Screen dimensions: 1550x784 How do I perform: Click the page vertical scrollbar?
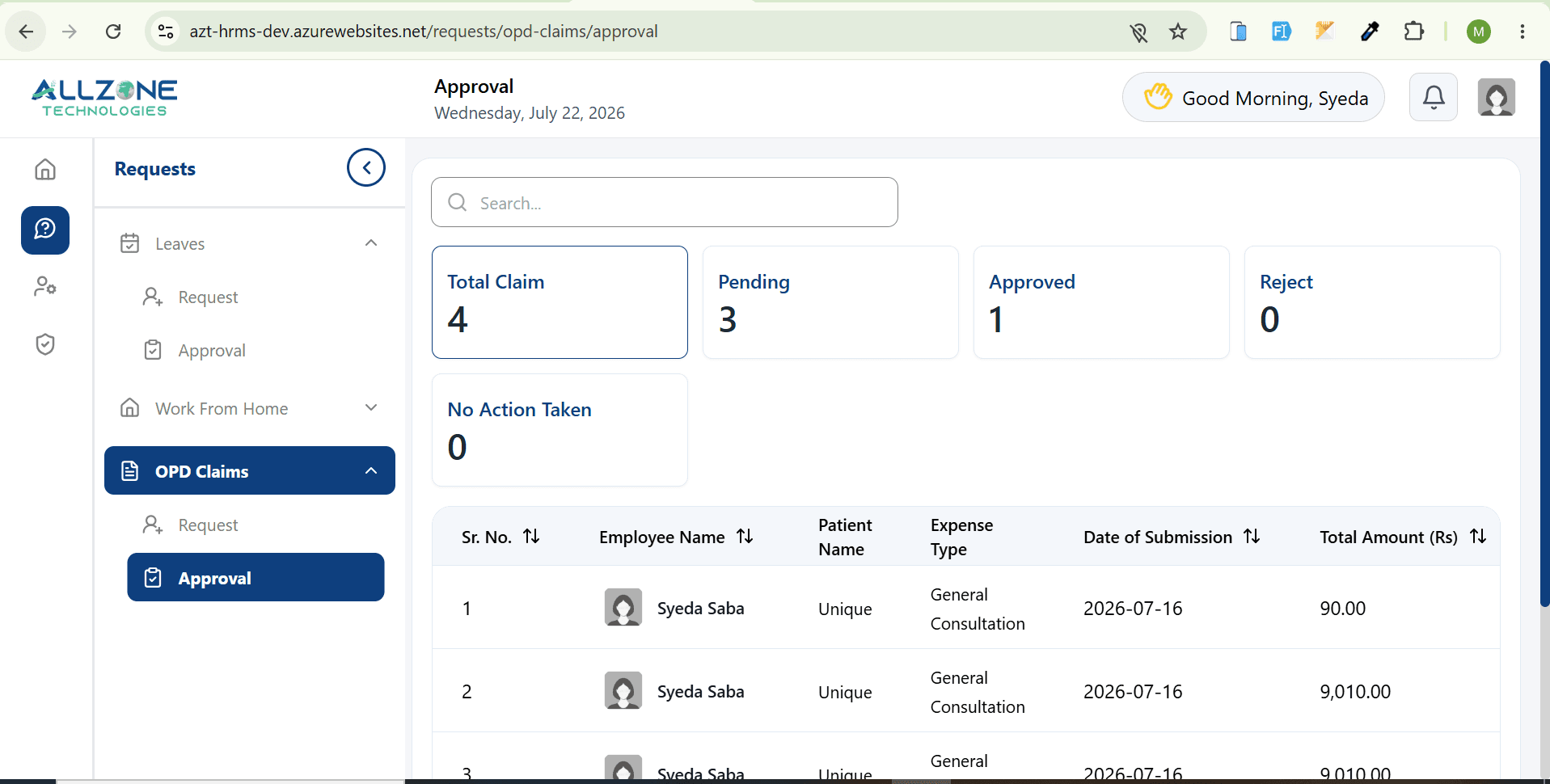point(1544,335)
